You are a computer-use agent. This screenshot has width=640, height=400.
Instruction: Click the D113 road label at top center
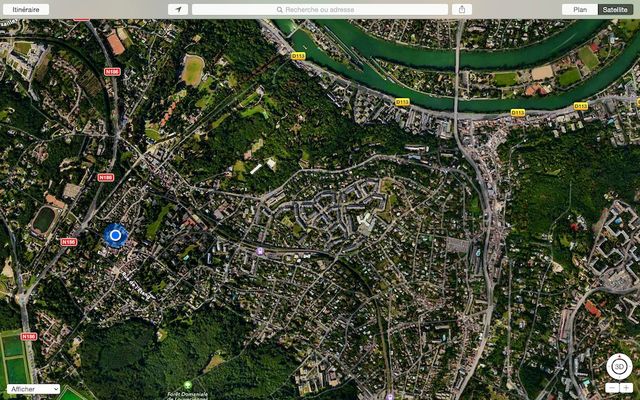[298, 56]
